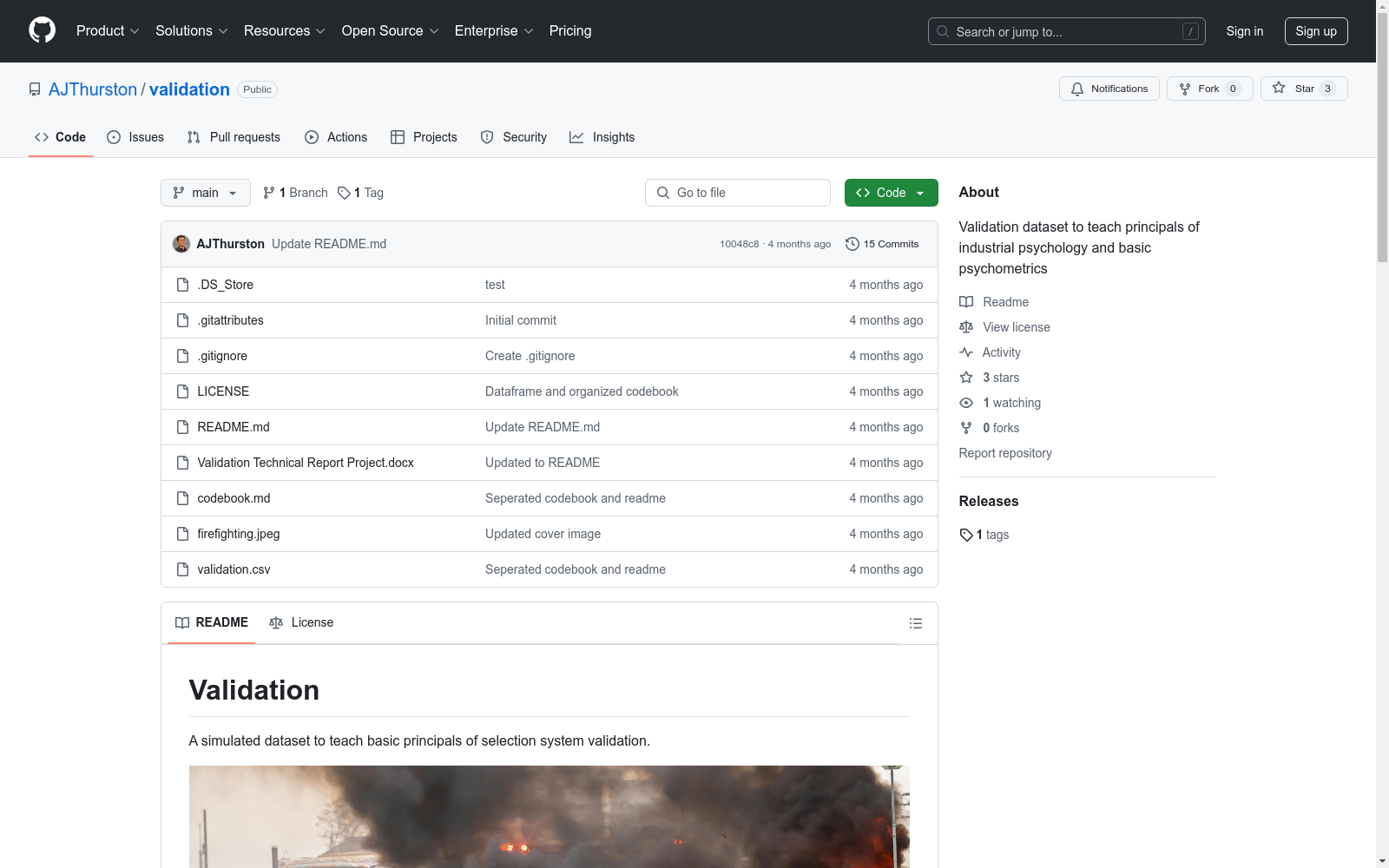Focus the Search or jump to field

(1067, 31)
